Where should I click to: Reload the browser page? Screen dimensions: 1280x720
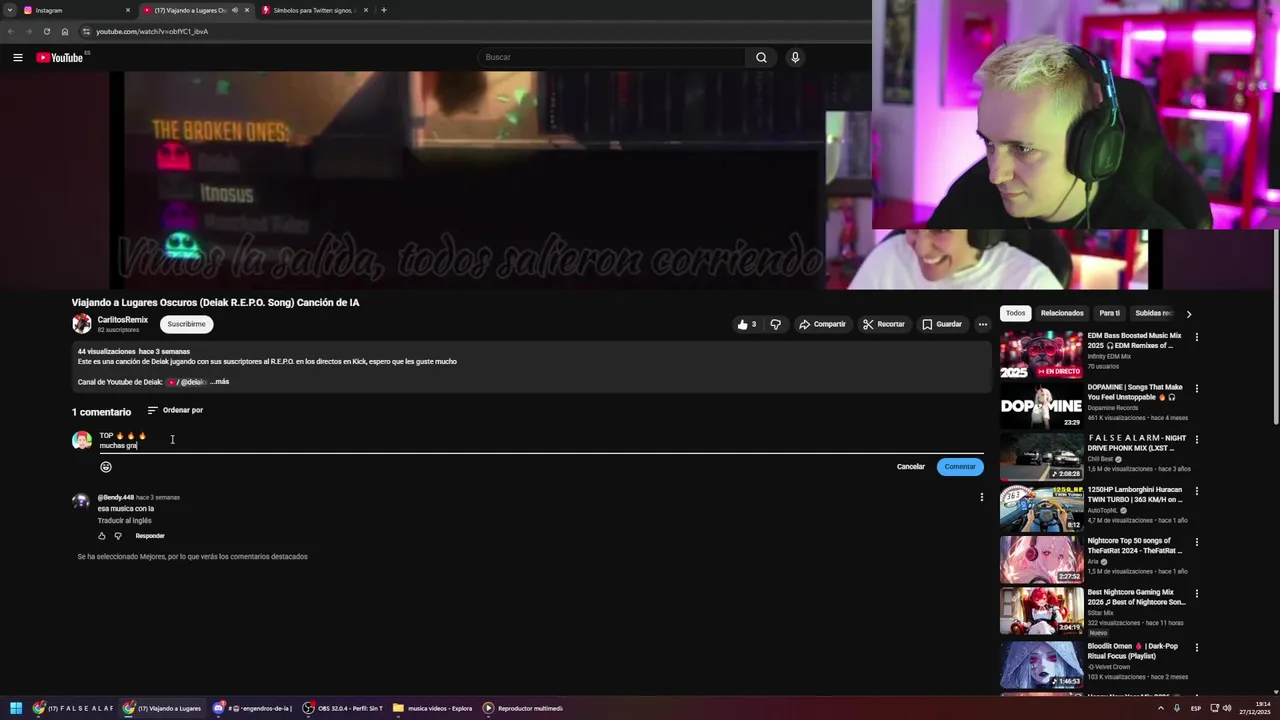pyautogui.click(x=46, y=31)
